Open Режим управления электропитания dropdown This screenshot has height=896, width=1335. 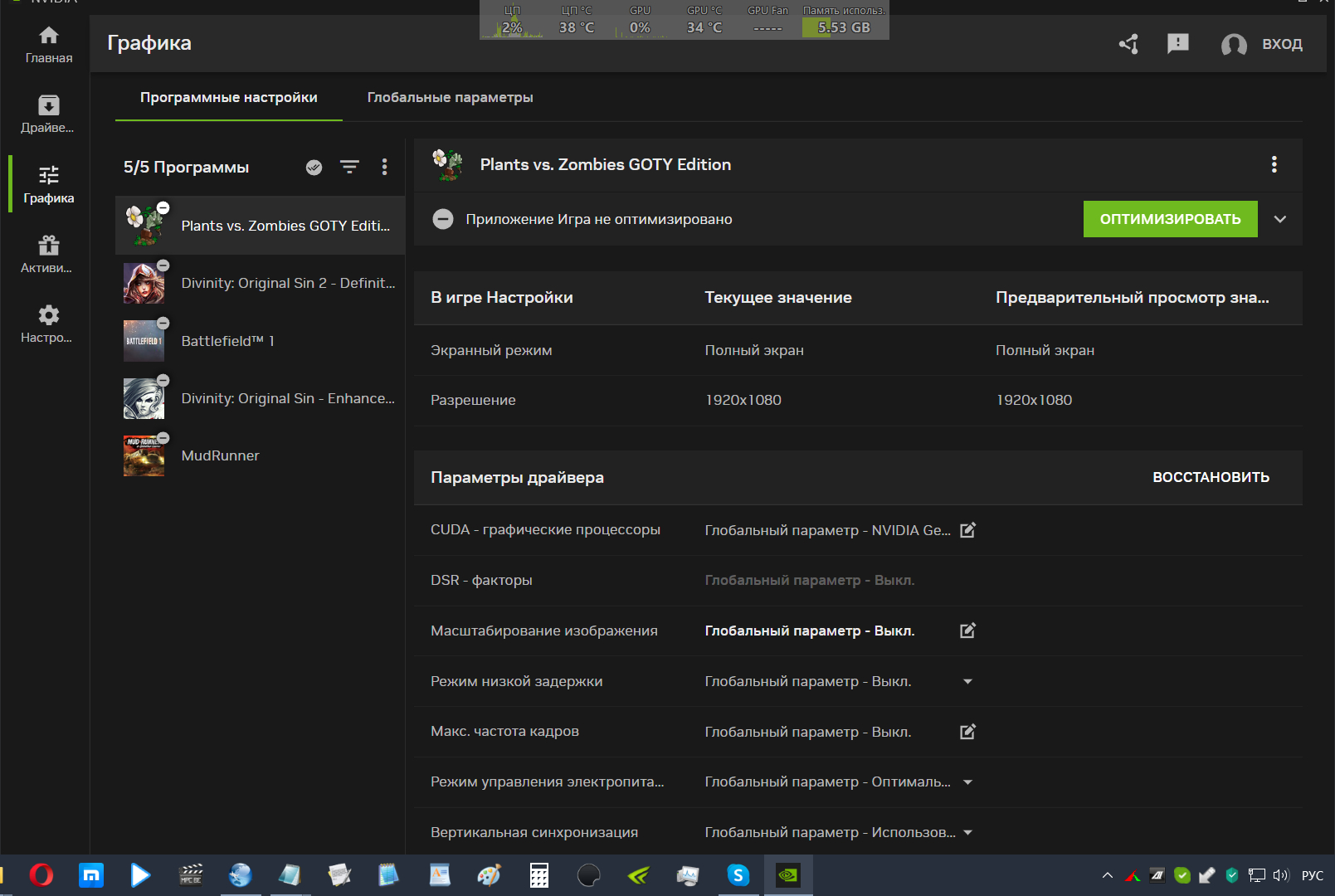[x=967, y=782]
